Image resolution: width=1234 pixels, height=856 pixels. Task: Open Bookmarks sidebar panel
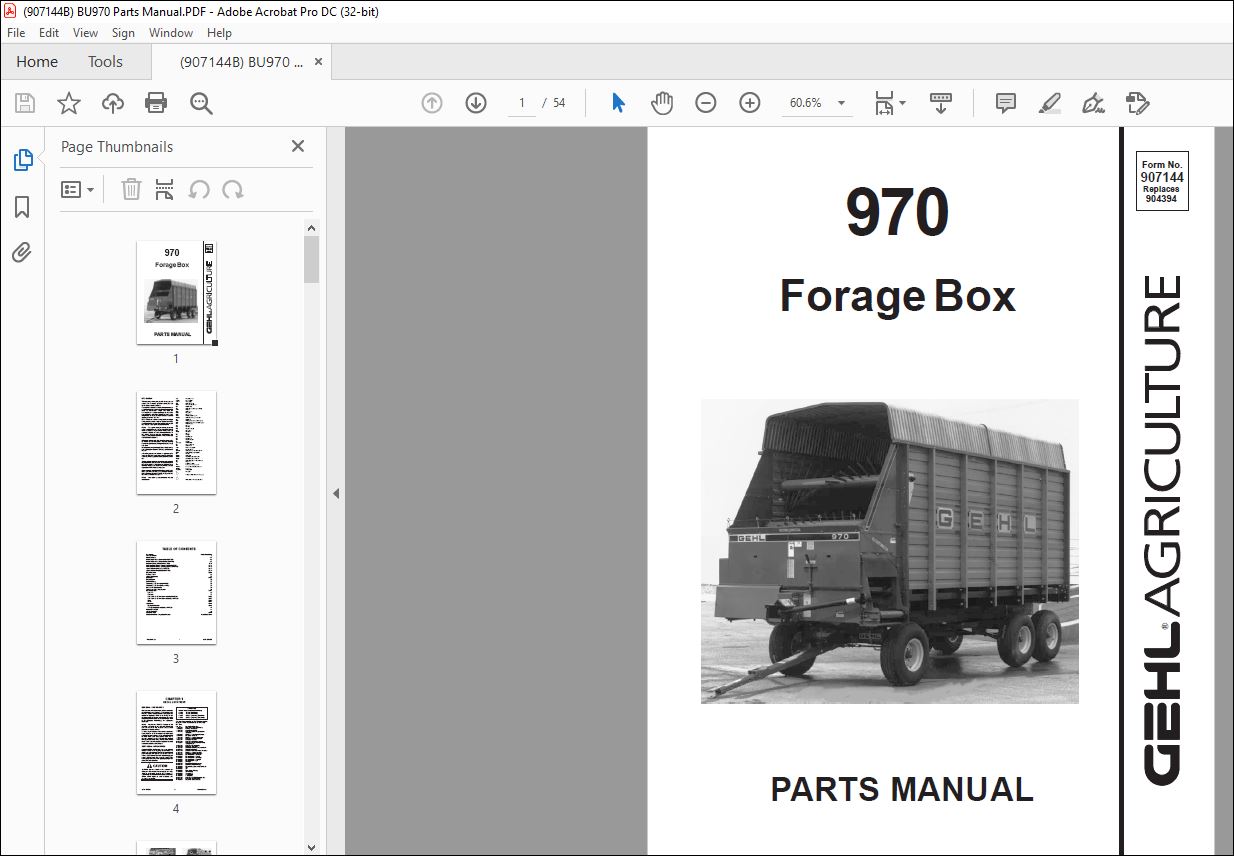[x=22, y=207]
